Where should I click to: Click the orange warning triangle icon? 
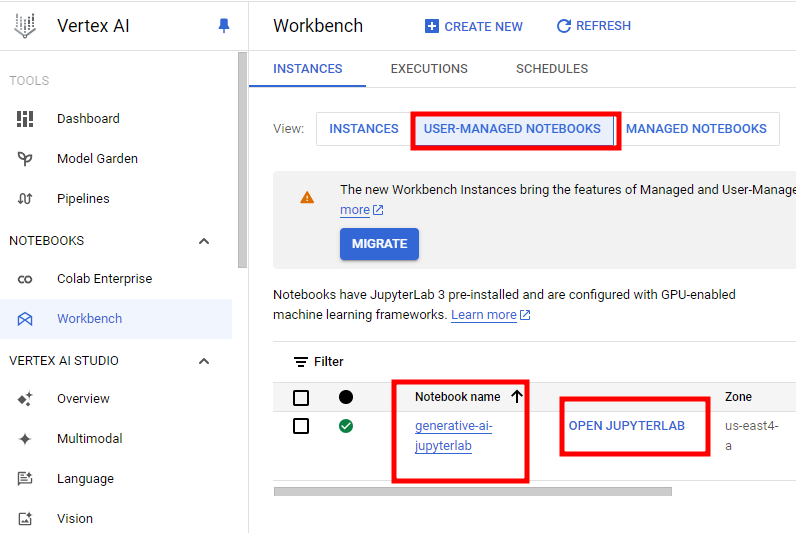(x=307, y=197)
